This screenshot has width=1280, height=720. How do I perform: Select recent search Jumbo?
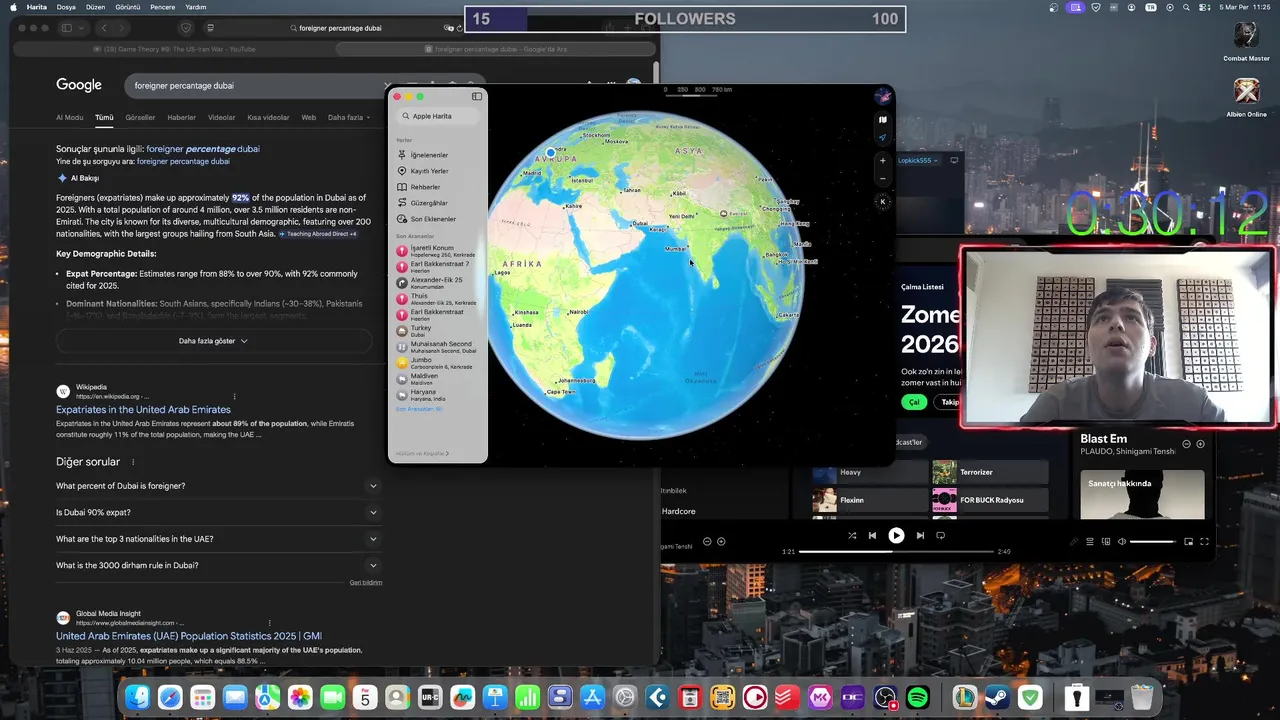438,363
